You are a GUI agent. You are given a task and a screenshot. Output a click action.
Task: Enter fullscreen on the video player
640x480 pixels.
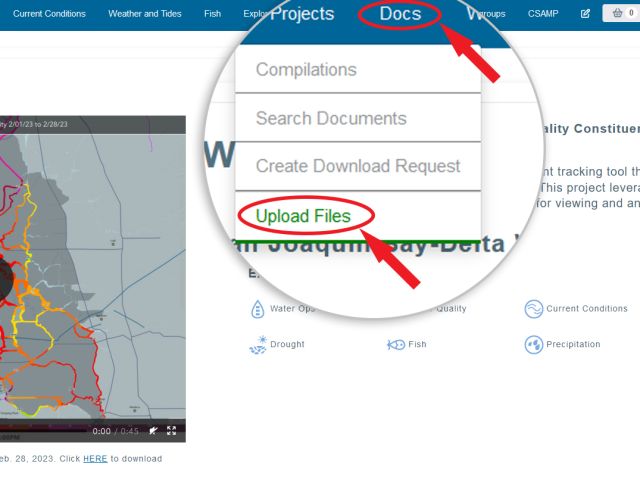171,431
